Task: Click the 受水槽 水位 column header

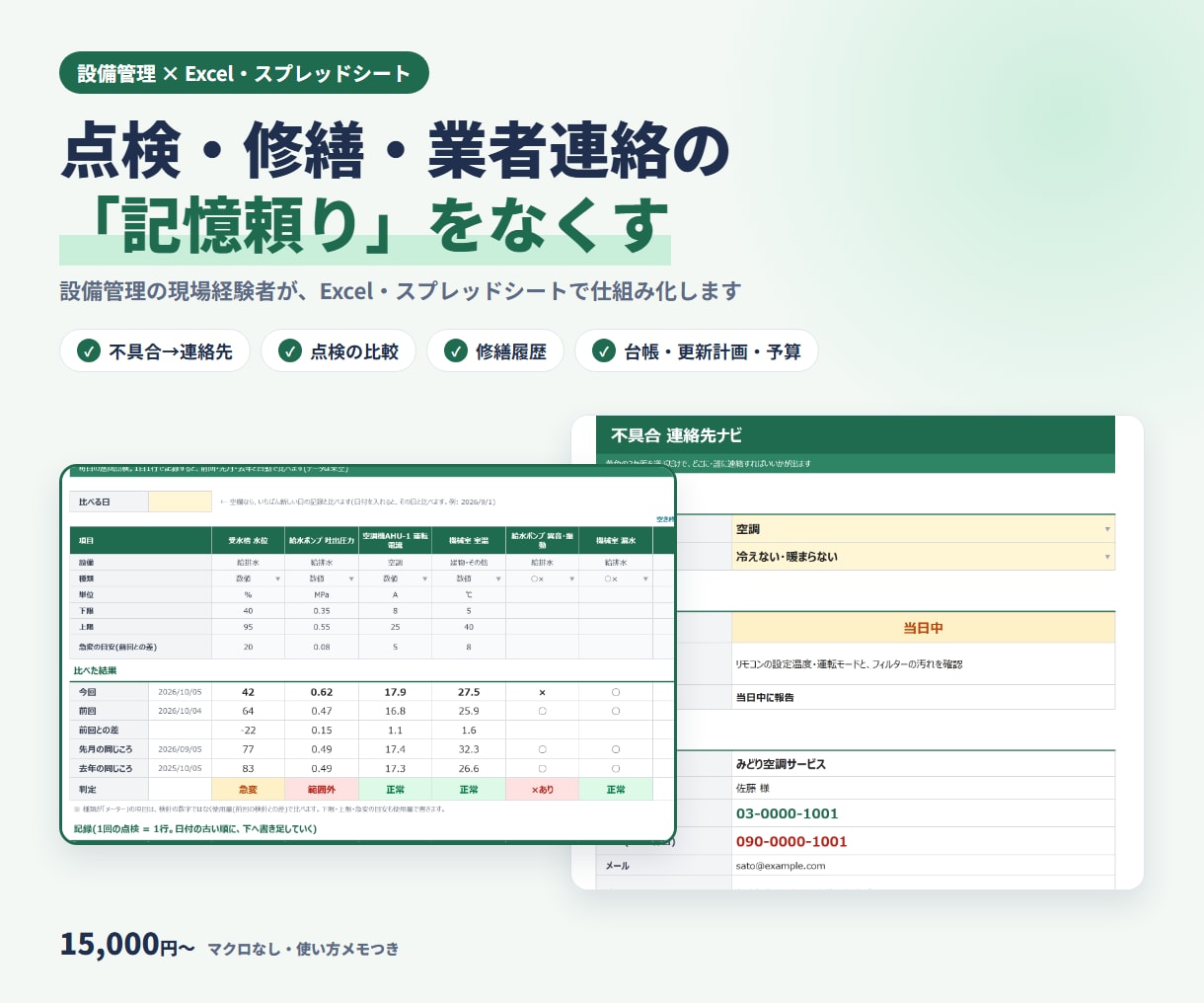Action: (248, 541)
